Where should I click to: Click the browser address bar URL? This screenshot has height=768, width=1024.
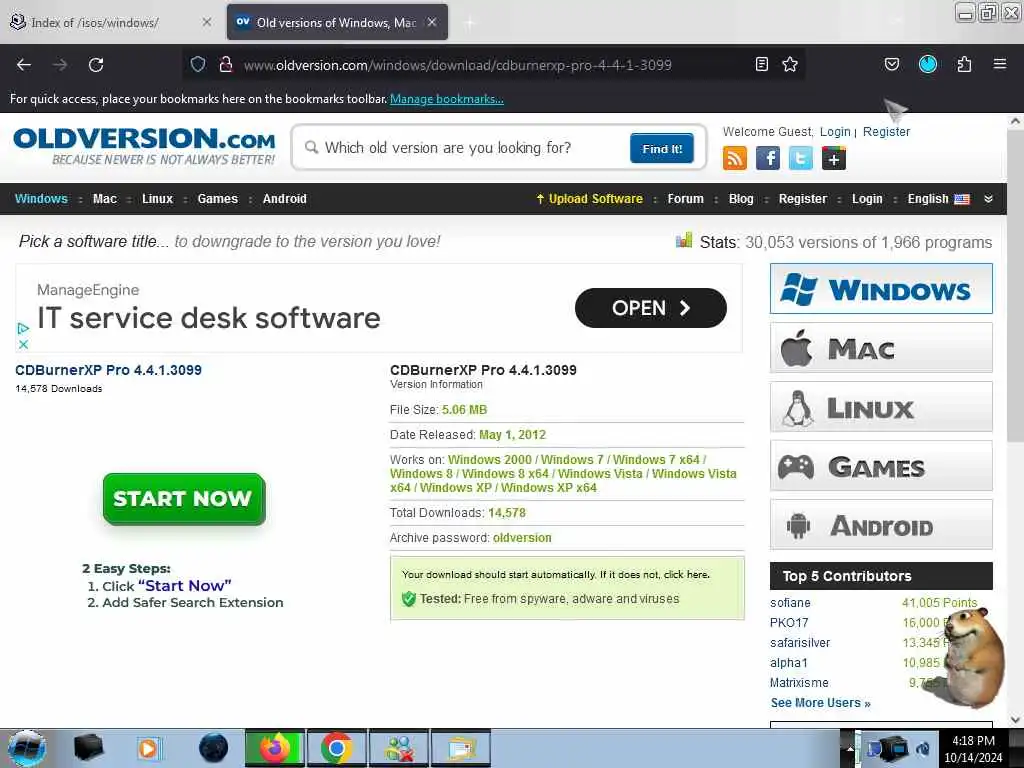coord(457,65)
